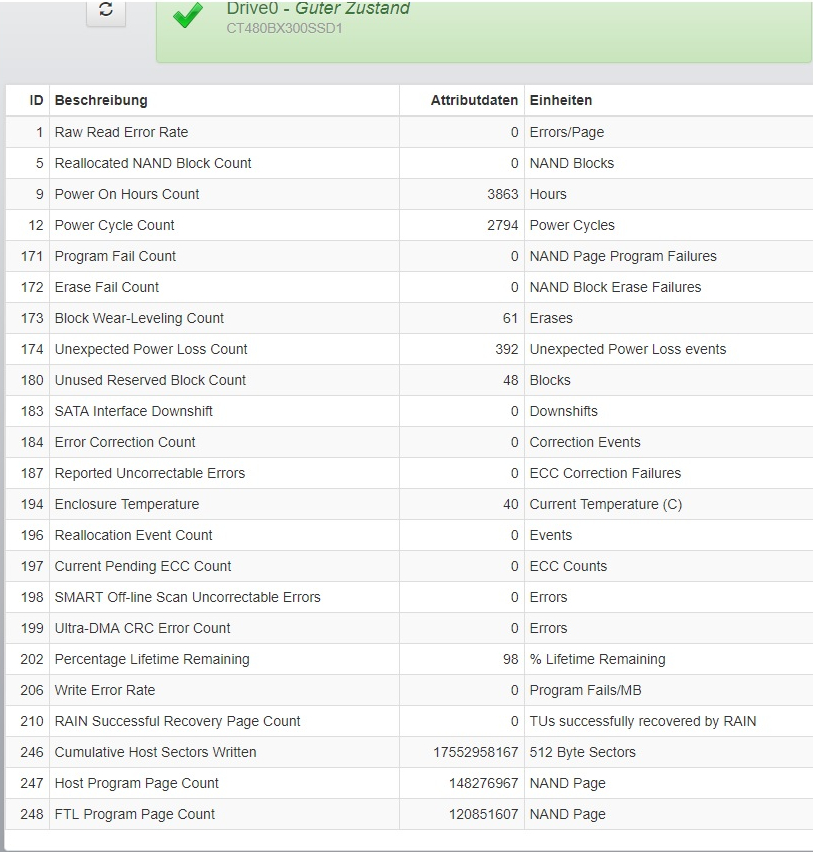Click the Correction Events unit text
This screenshot has width=813, height=852.
tap(585, 442)
